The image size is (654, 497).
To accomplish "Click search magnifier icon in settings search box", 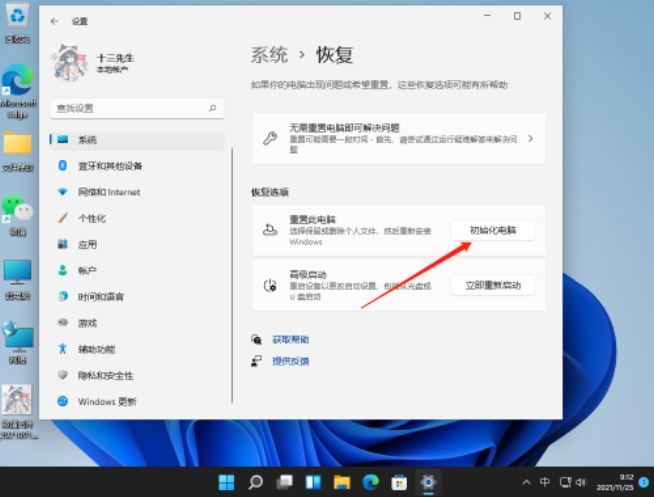I will (212, 107).
